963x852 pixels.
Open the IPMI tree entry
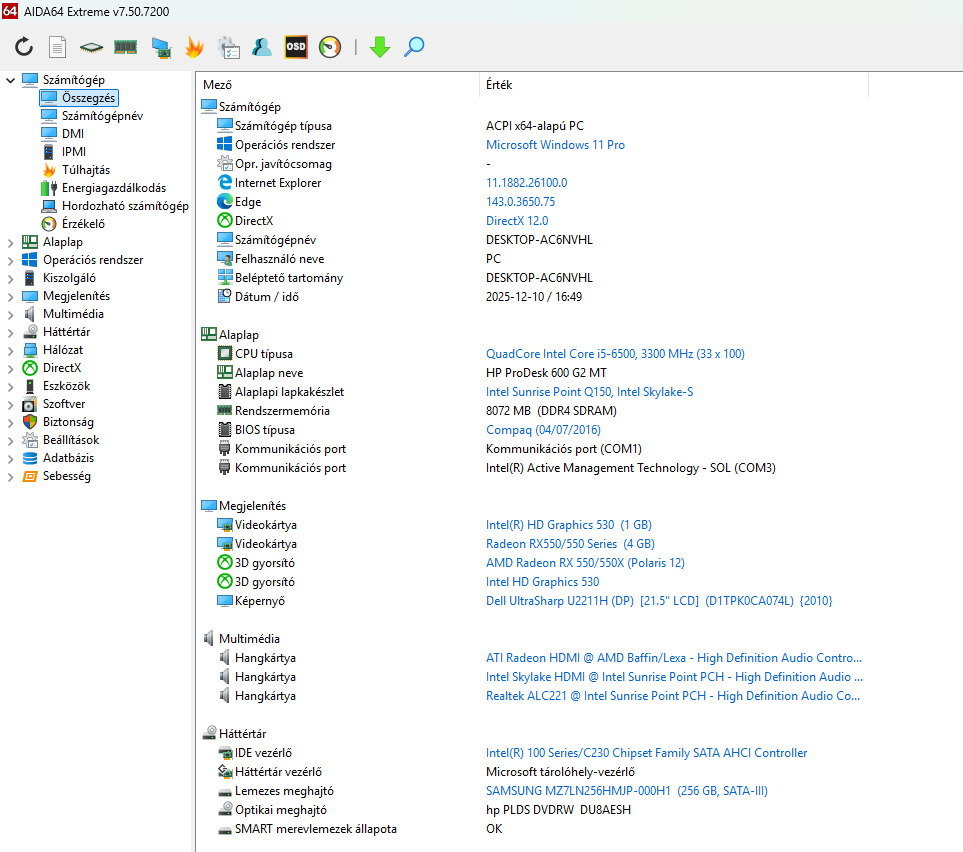coord(74,152)
